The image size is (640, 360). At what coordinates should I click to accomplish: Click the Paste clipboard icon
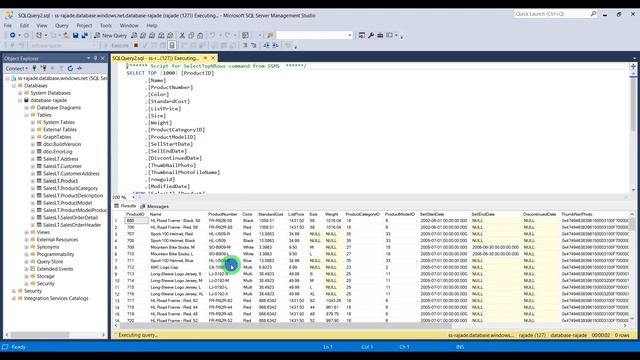200,36
